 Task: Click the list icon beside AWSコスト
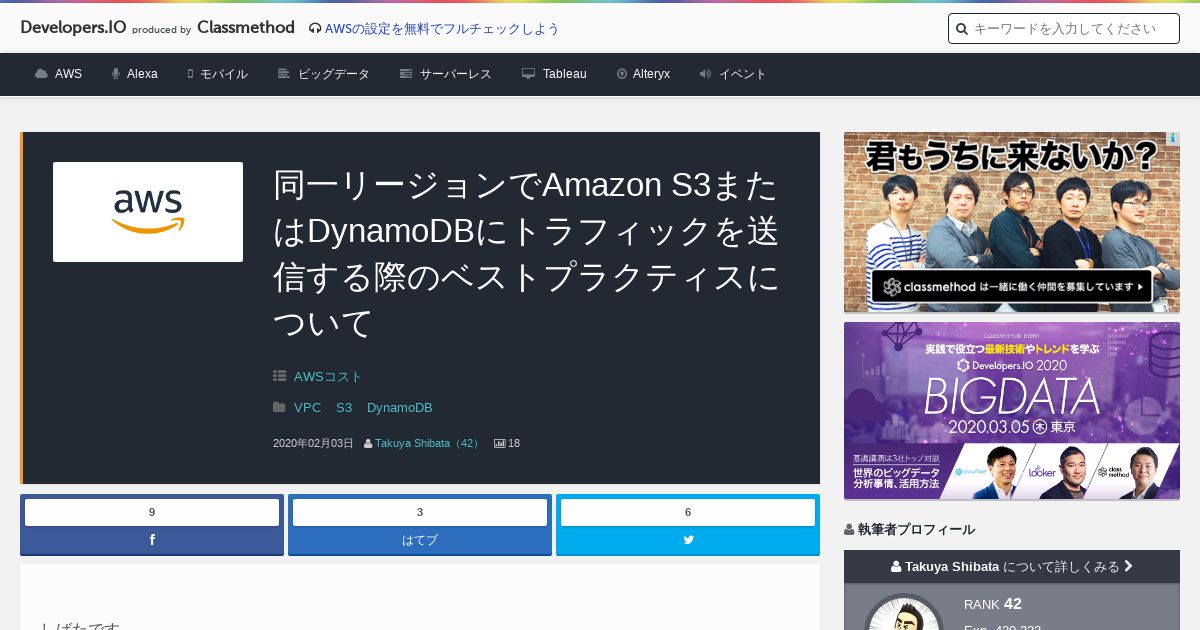(279, 376)
